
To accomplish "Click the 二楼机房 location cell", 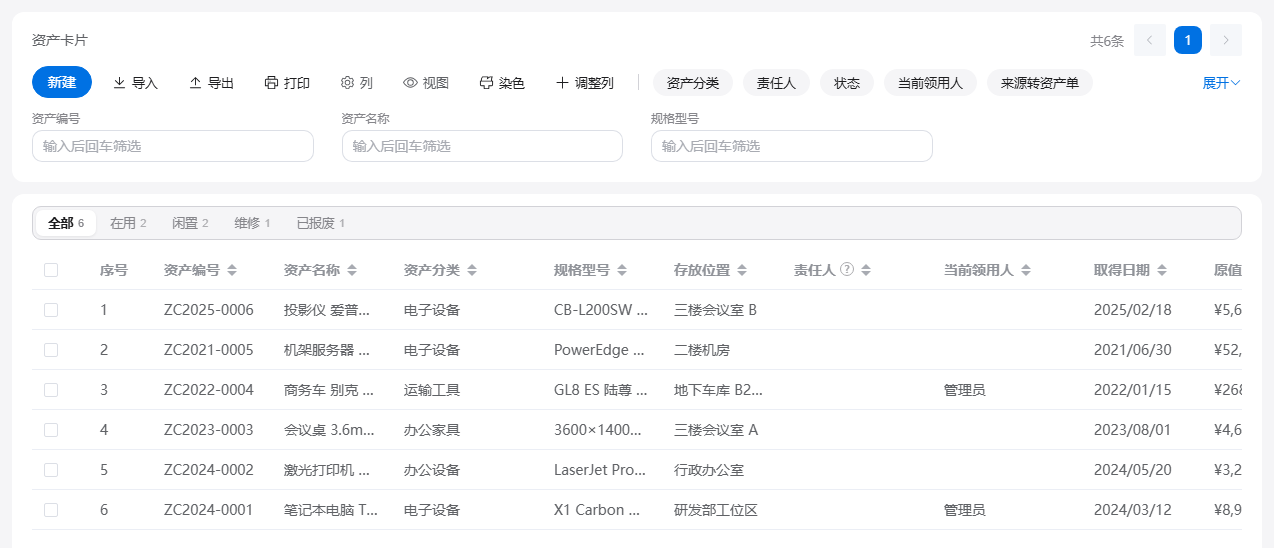I will (702, 350).
